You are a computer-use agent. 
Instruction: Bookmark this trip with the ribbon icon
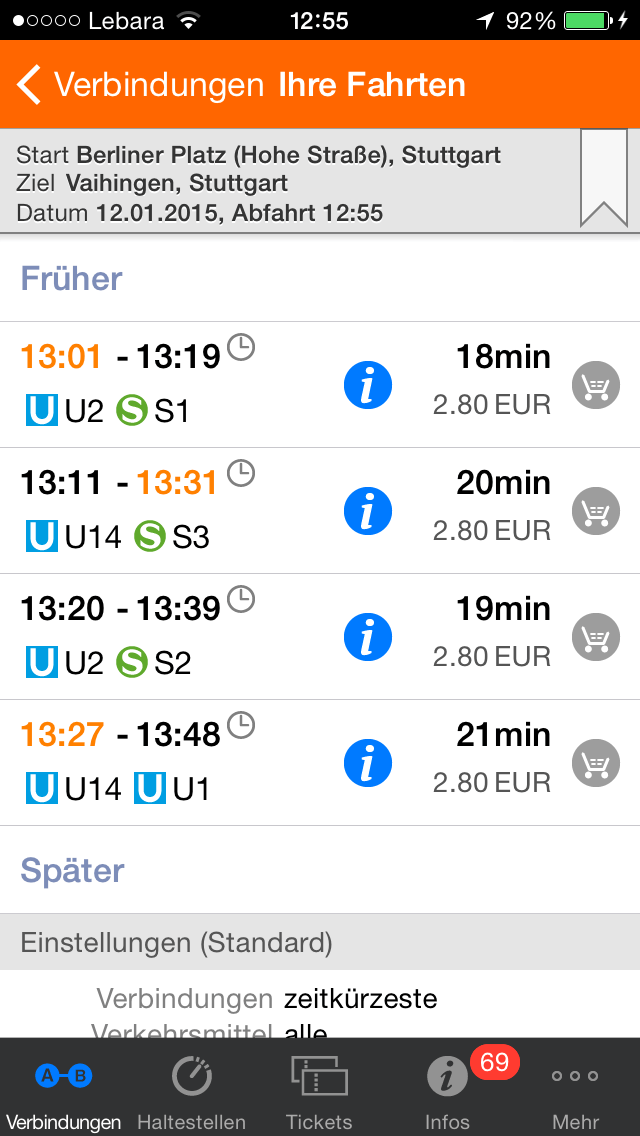pyautogui.click(x=604, y=179)
